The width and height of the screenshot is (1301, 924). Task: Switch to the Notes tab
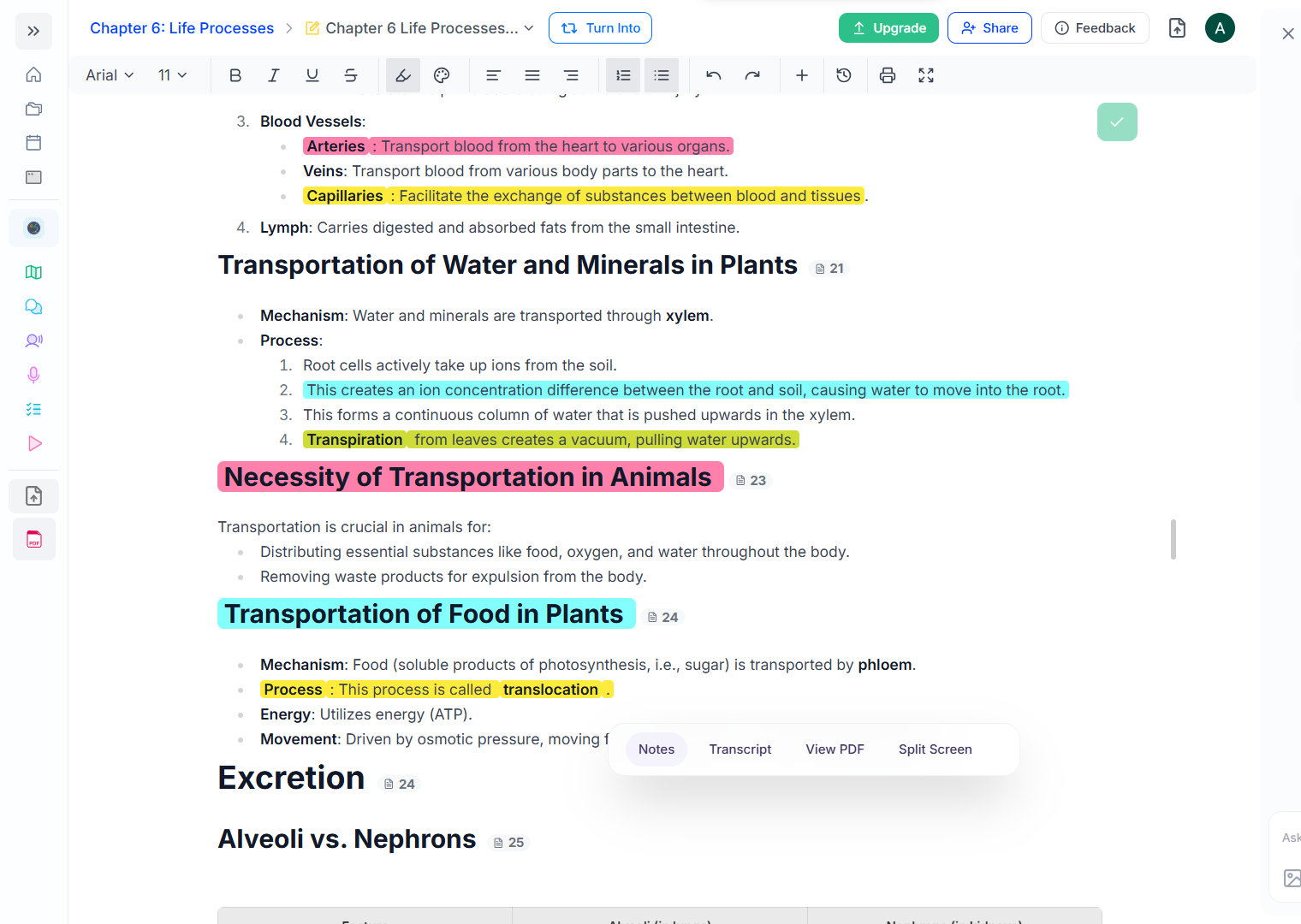(x=656, y=749)
